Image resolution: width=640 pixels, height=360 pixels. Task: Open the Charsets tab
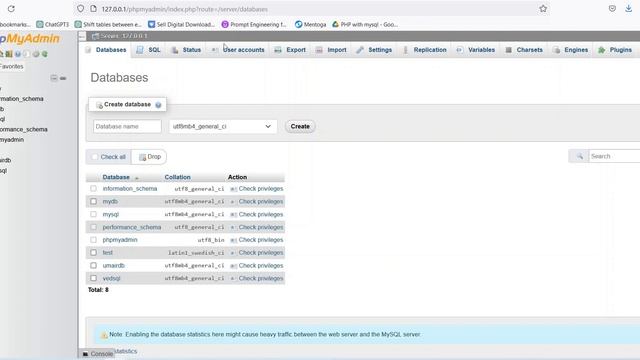point(524,50)
